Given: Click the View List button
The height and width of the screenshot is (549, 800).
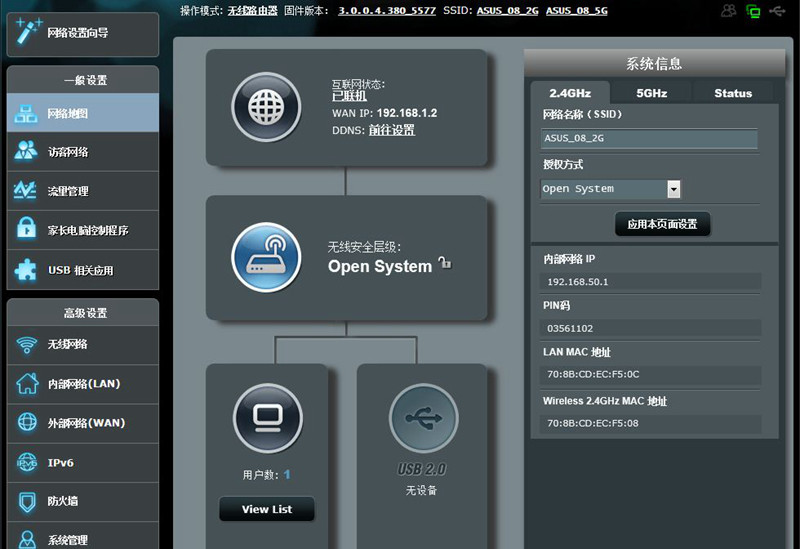Looking at the screenshot, I should (267, 509).
